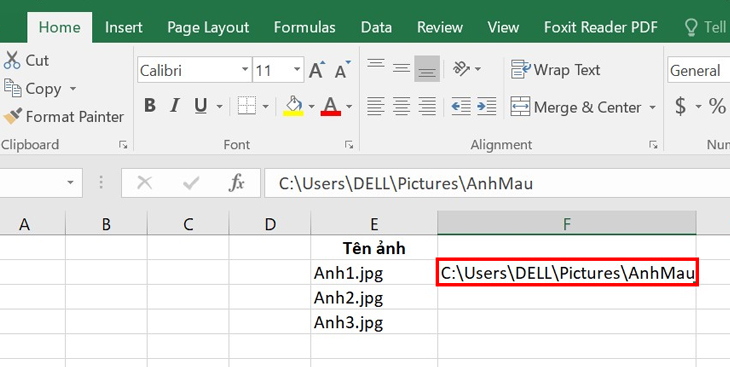
Task: Select cell containing Anh3.jpg
Action: [x=374, y=322]
